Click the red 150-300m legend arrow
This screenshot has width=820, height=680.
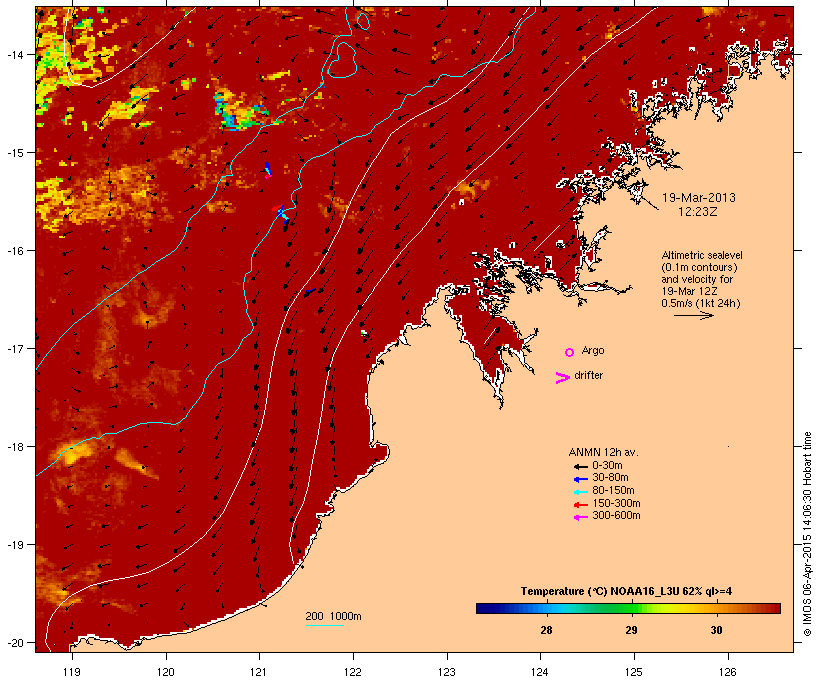tap(580, 504)
